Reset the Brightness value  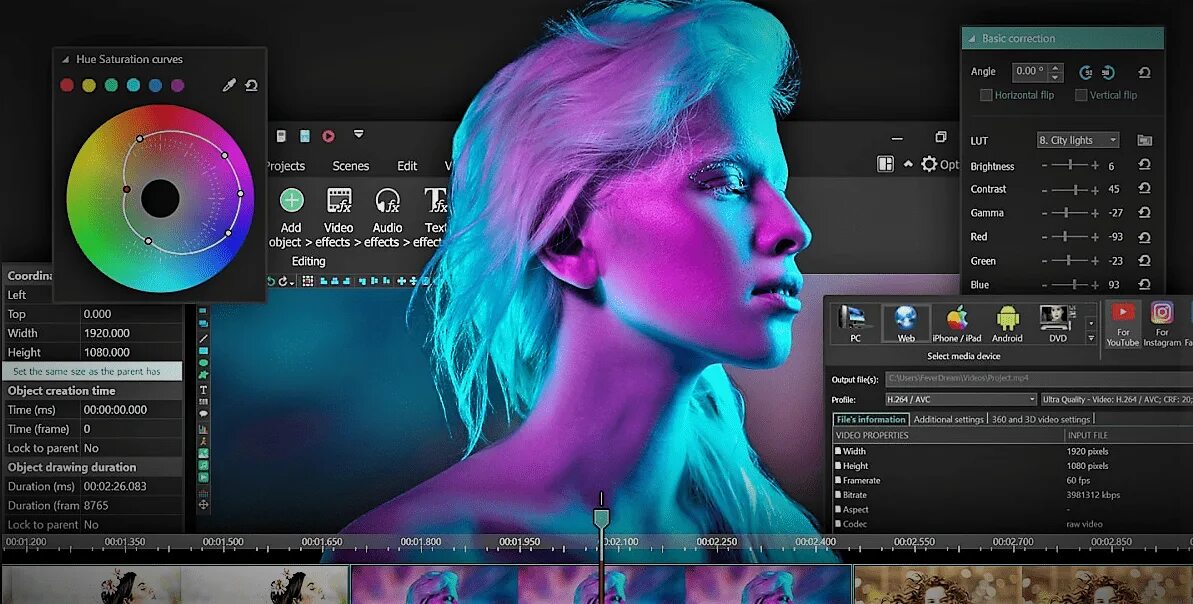[1144, 165]
